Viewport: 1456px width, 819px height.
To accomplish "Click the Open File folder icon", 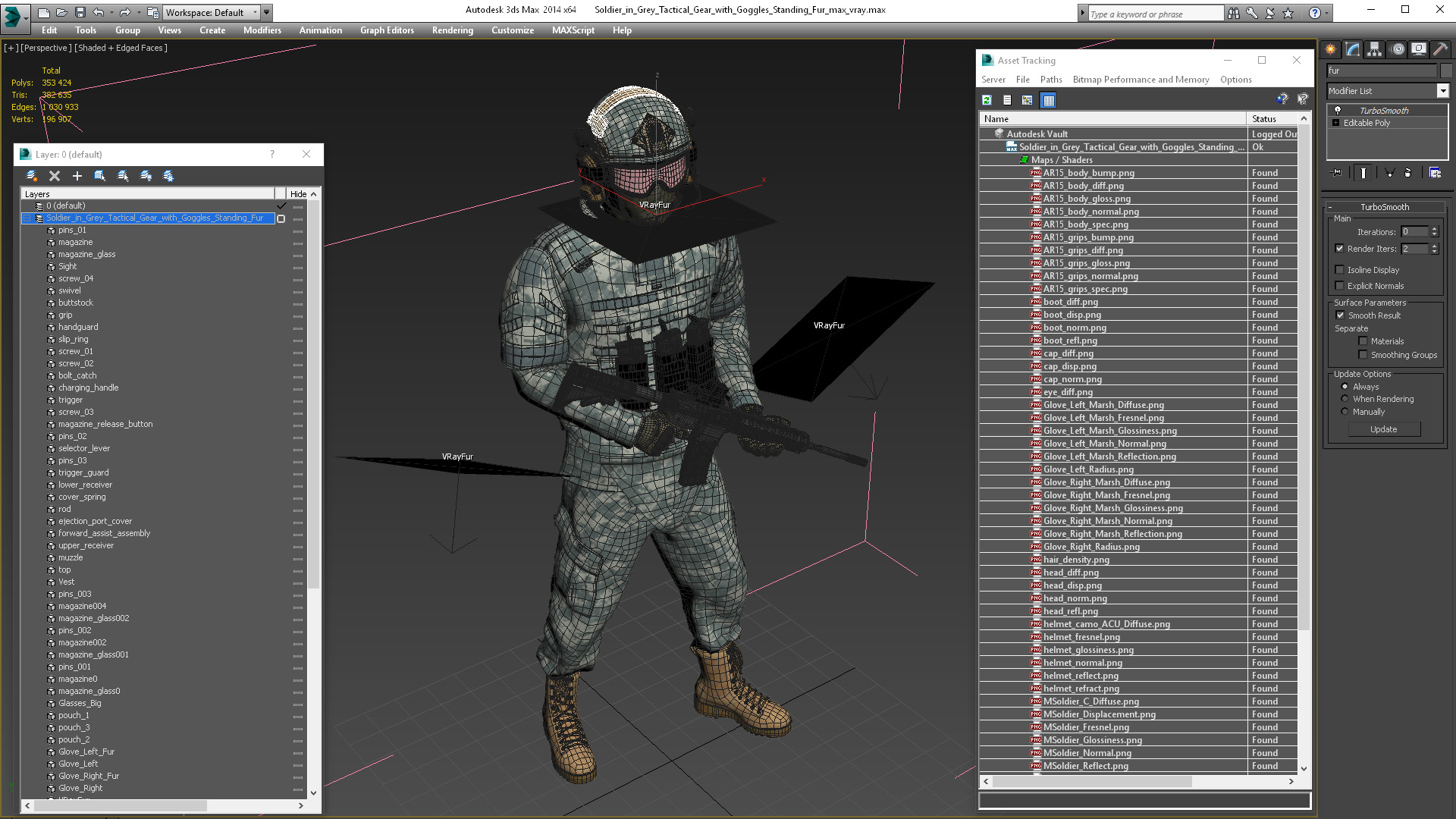I will (61, 13).
